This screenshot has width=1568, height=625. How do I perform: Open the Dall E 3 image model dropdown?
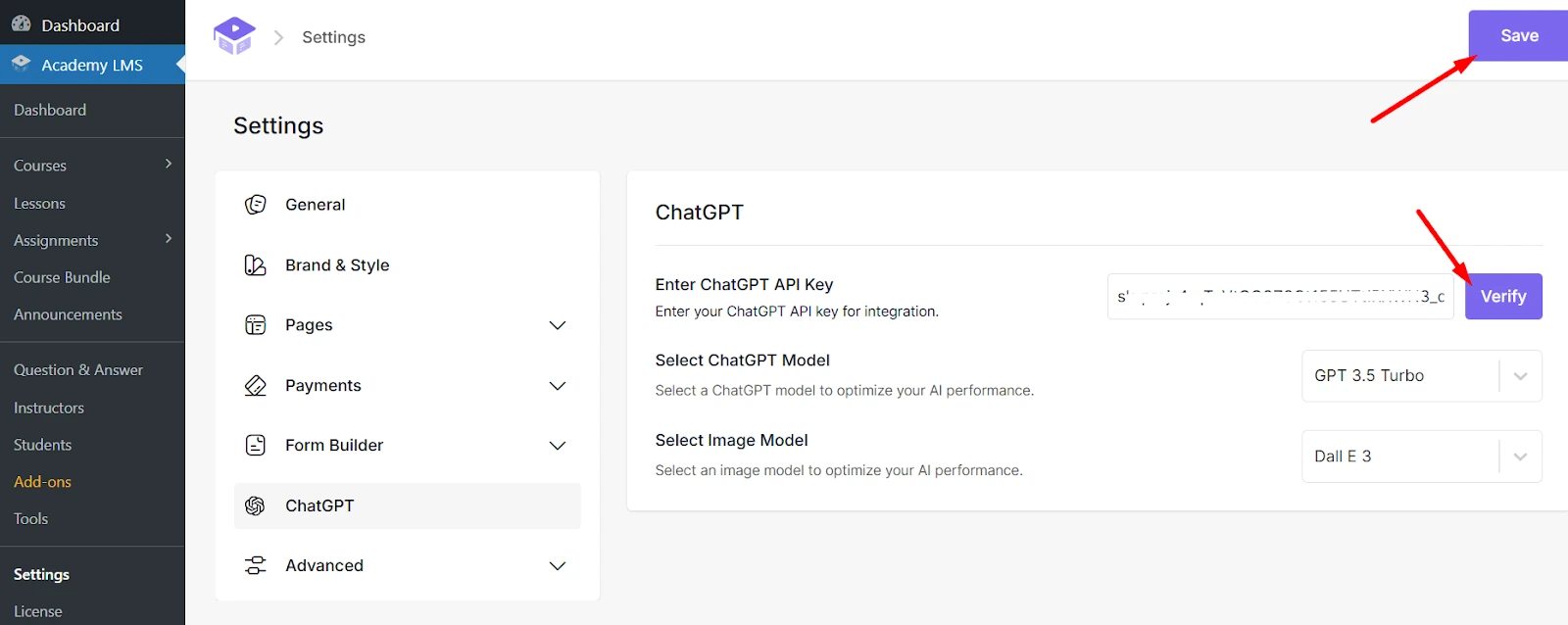[1422, 457]
